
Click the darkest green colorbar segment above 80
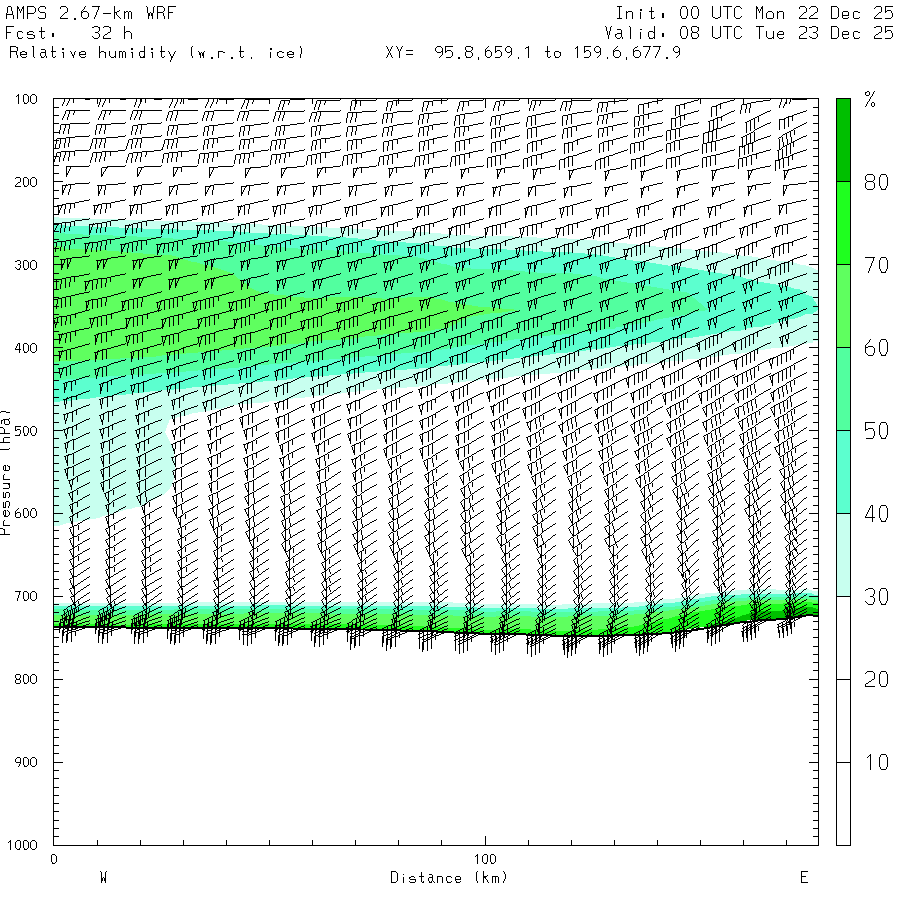[843, 139]
